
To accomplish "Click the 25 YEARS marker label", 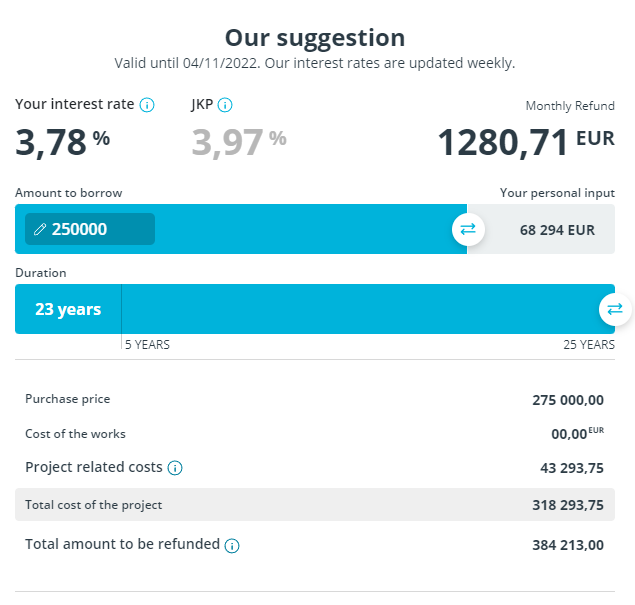I will click(589, 345).
